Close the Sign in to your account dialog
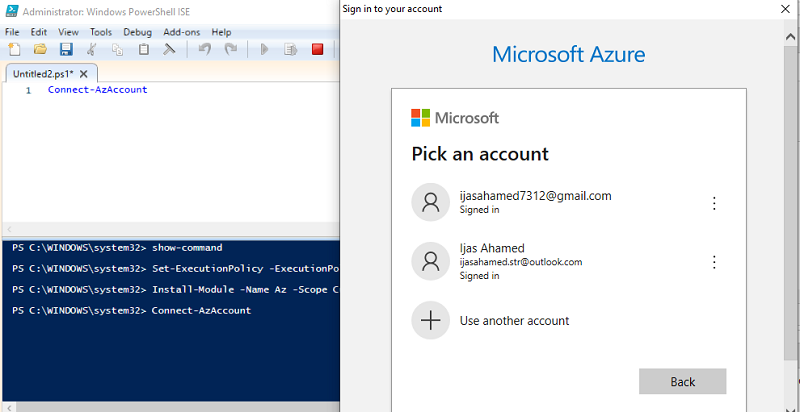The image size is (800, 412). [786, 9]
